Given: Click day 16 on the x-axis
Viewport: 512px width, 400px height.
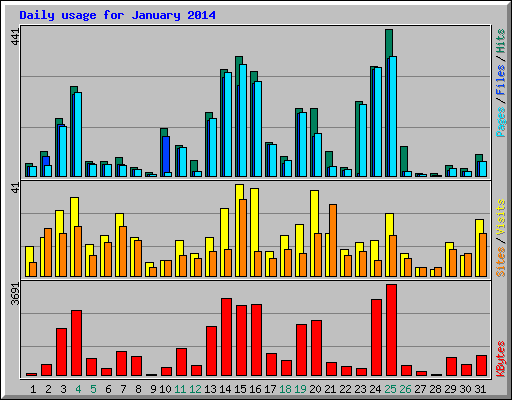Looking at the screenshot, I should (x=255, y=389).
